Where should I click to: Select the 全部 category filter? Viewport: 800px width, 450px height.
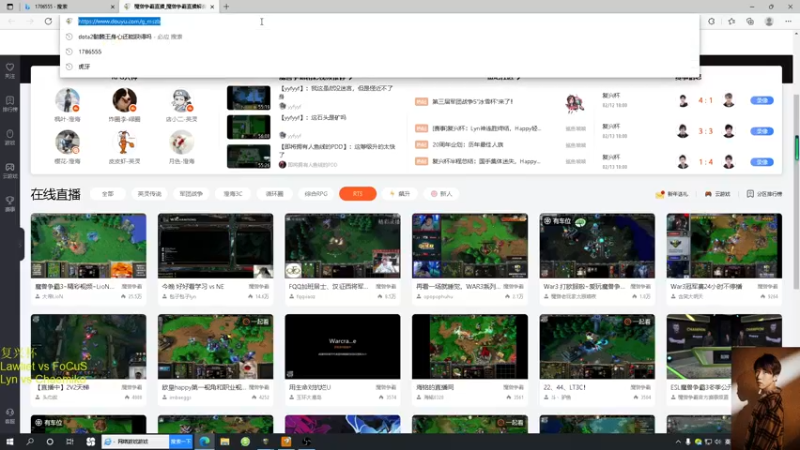click(x=108, y=194)
